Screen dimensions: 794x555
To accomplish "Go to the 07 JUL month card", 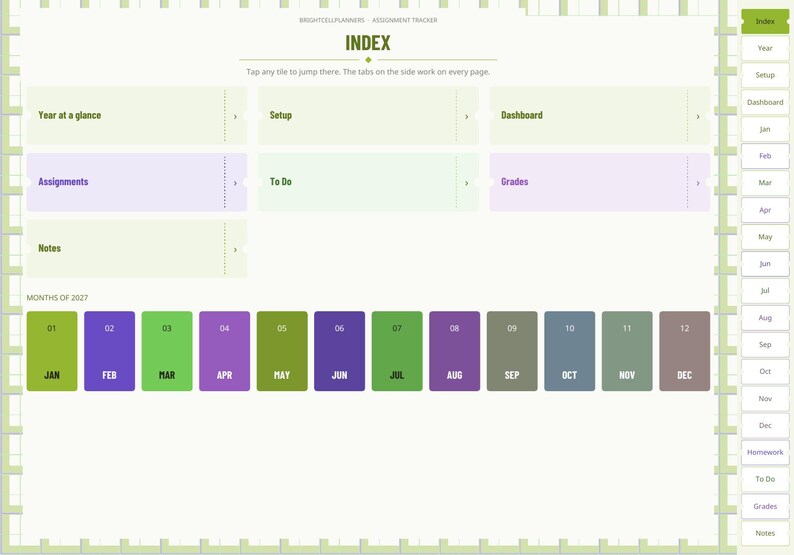I will point(397,351).
